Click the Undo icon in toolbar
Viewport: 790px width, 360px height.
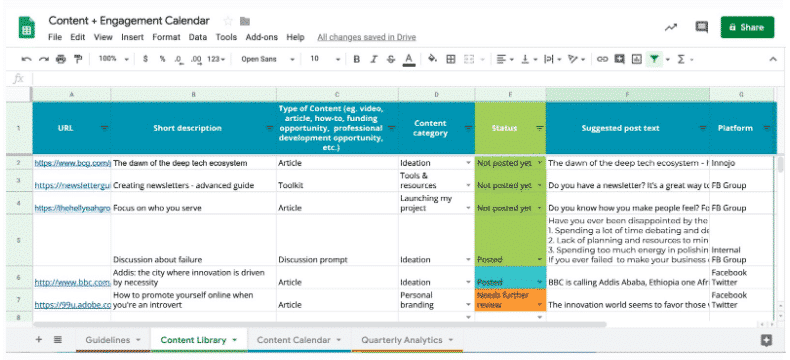(27, 59)
